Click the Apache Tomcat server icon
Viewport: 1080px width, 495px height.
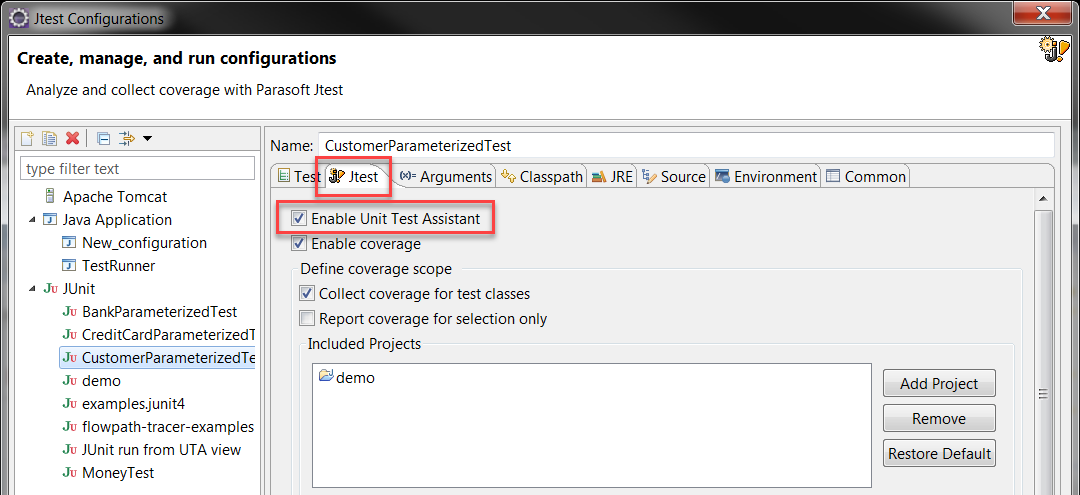click(x=50, y=196)
